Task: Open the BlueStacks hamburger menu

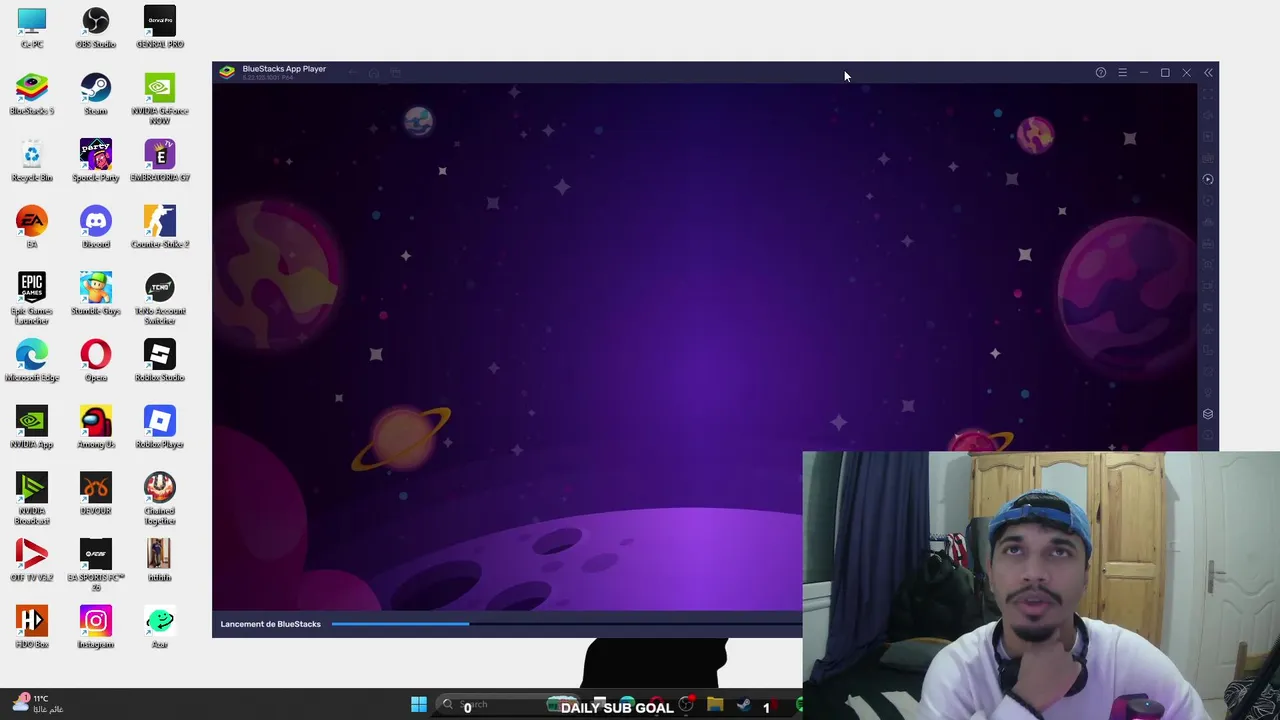Action: (1122, 73)
